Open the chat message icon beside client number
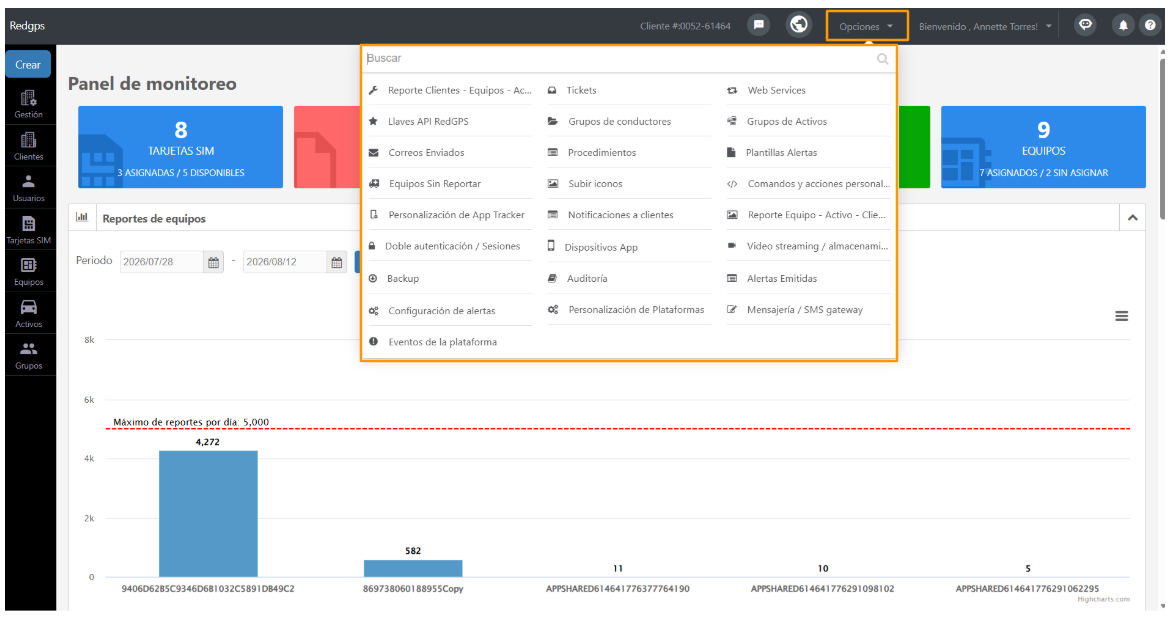The width and height of the screenshot is (1173, 622). [759, 25]
